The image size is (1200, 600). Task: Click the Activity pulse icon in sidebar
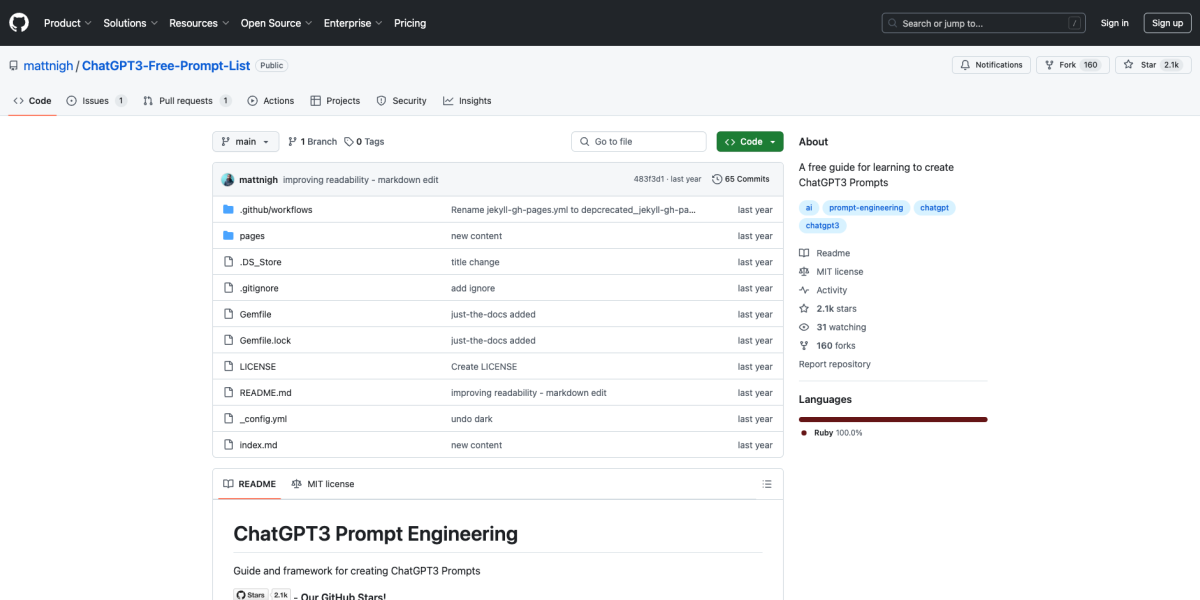tap(804, 289)
